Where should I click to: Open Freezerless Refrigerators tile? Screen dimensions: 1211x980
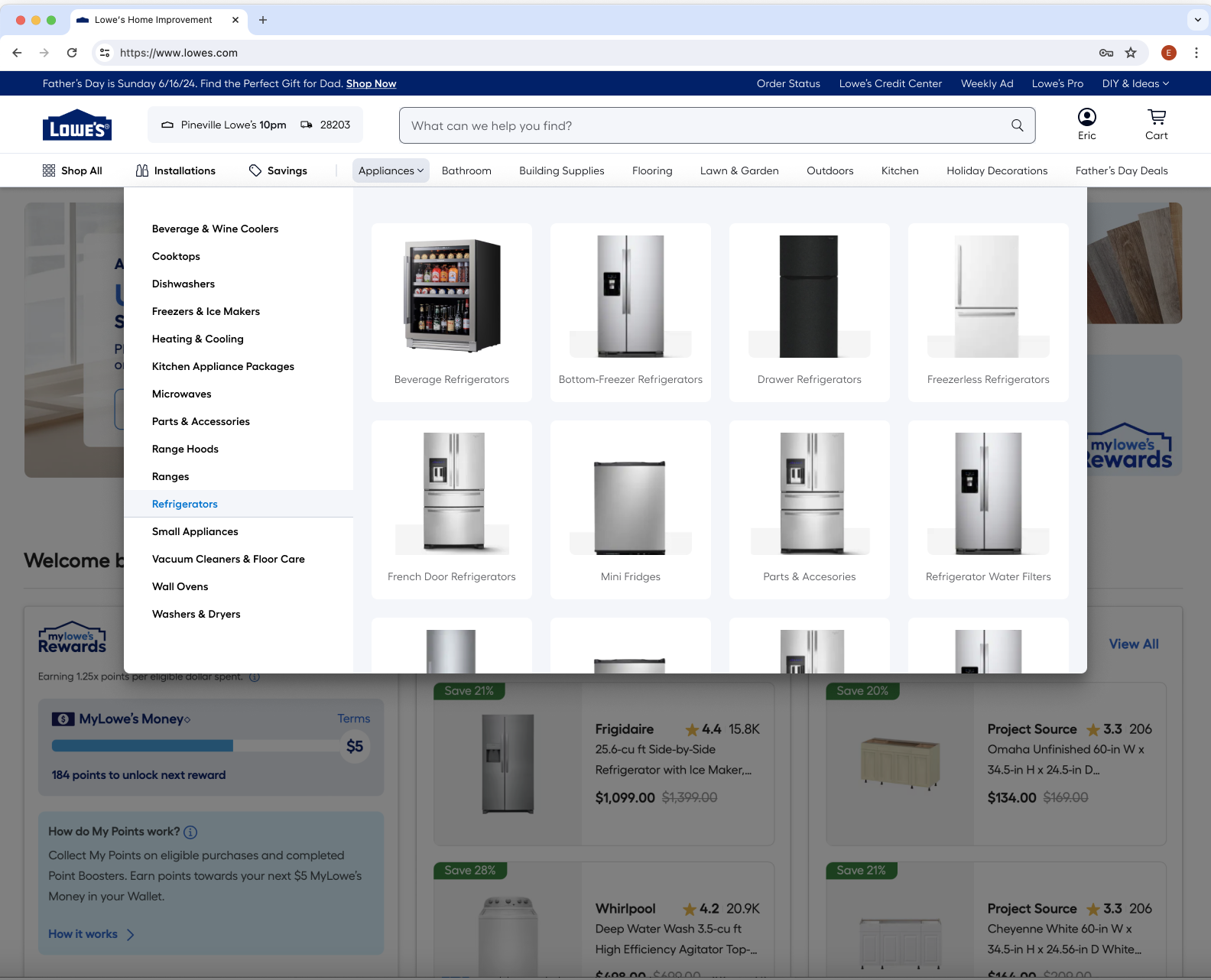(x=989, y=313)
